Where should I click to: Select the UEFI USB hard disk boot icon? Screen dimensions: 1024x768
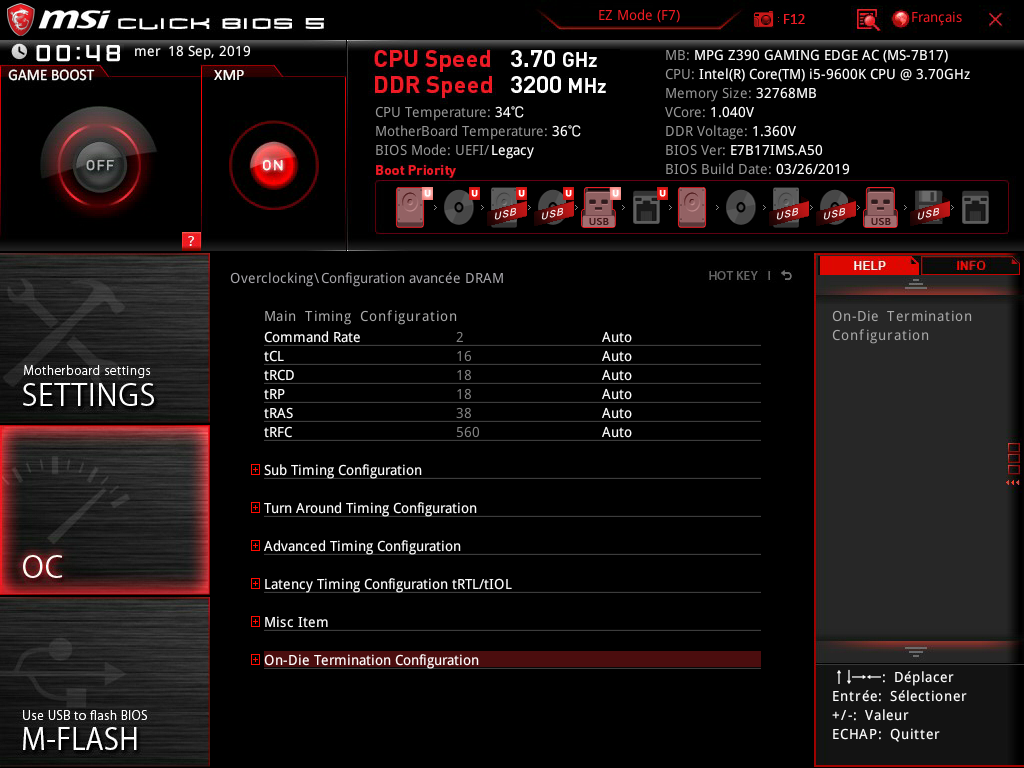[507, 207]
